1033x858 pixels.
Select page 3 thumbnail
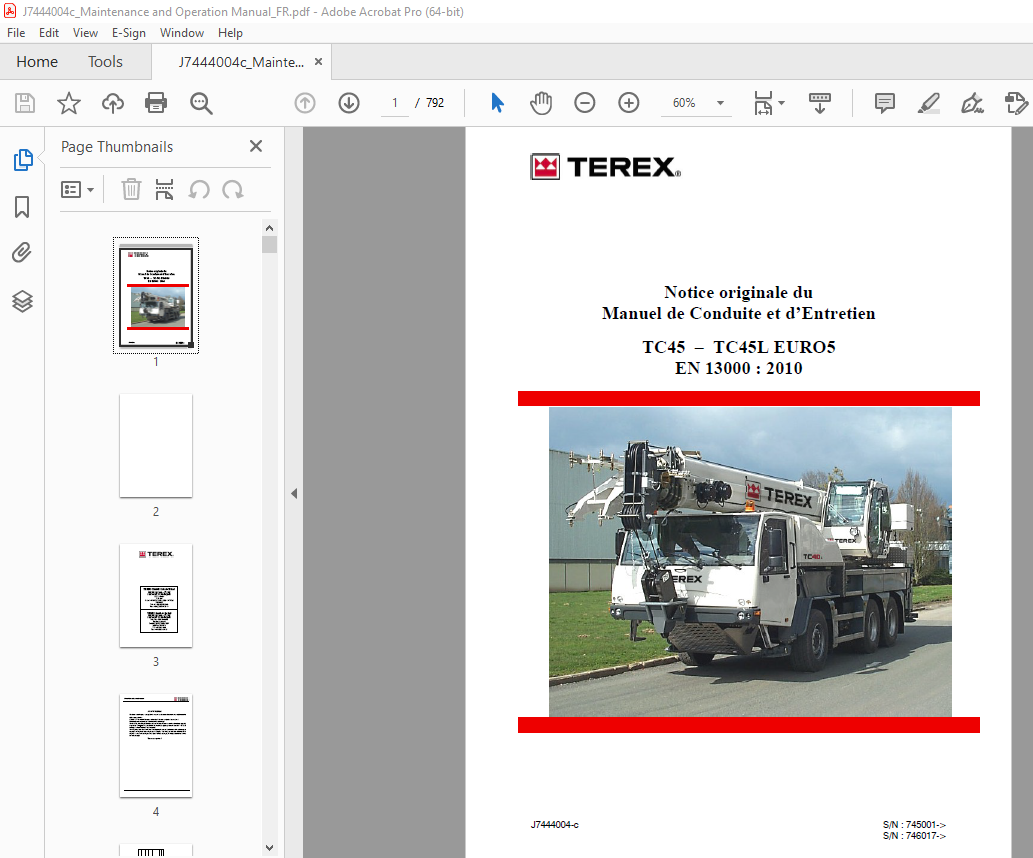coord(156,596)
